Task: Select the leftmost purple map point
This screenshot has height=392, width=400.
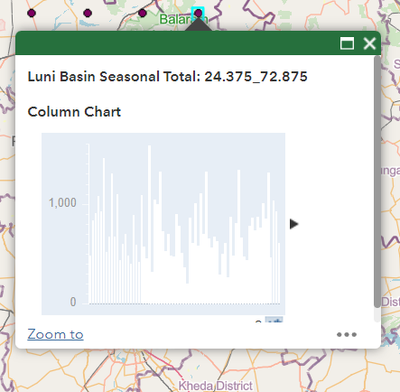Action: pyautogui.click(x=32, y=13)
